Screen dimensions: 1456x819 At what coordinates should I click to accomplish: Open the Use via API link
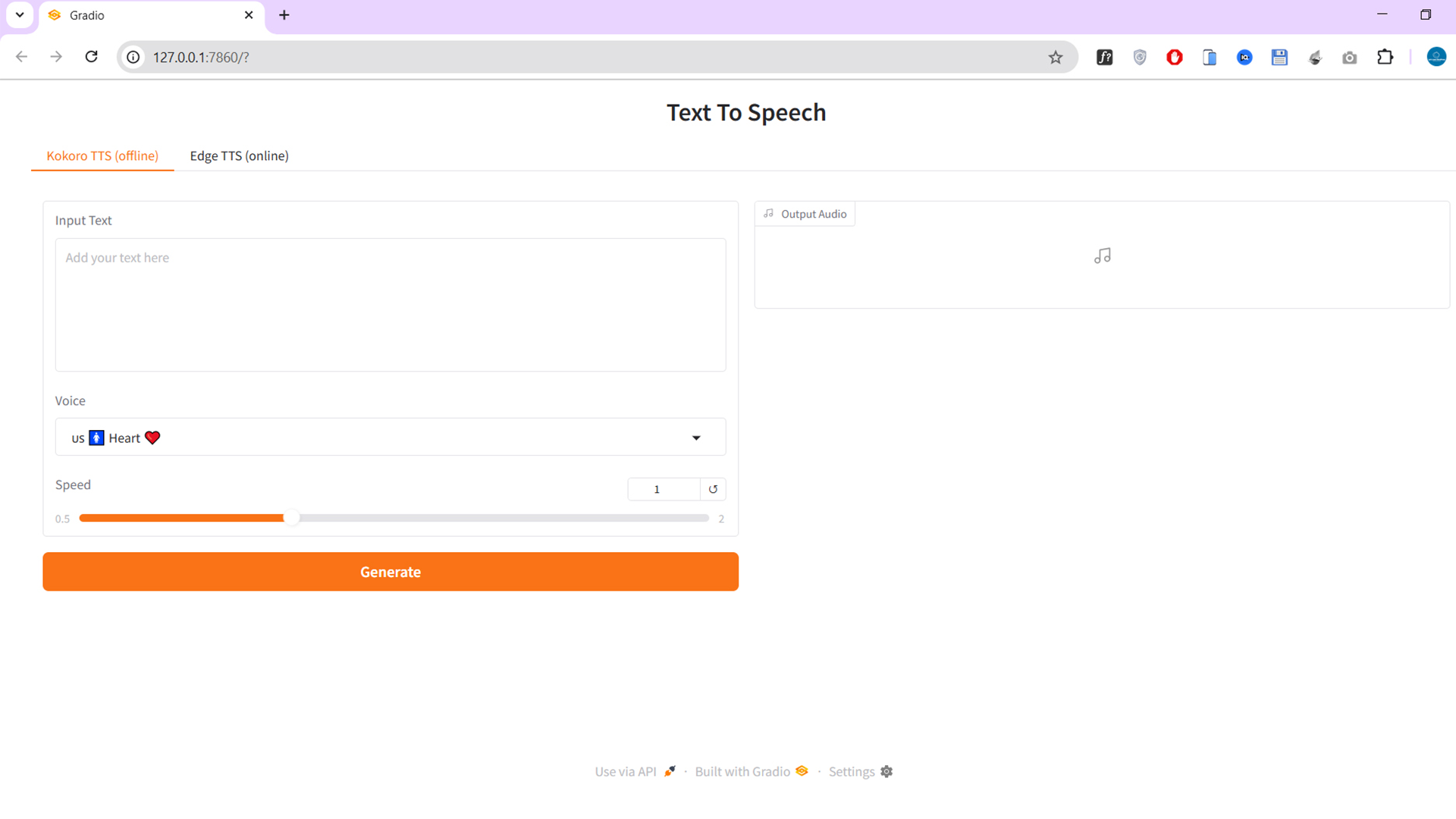[x=625, y=771]
